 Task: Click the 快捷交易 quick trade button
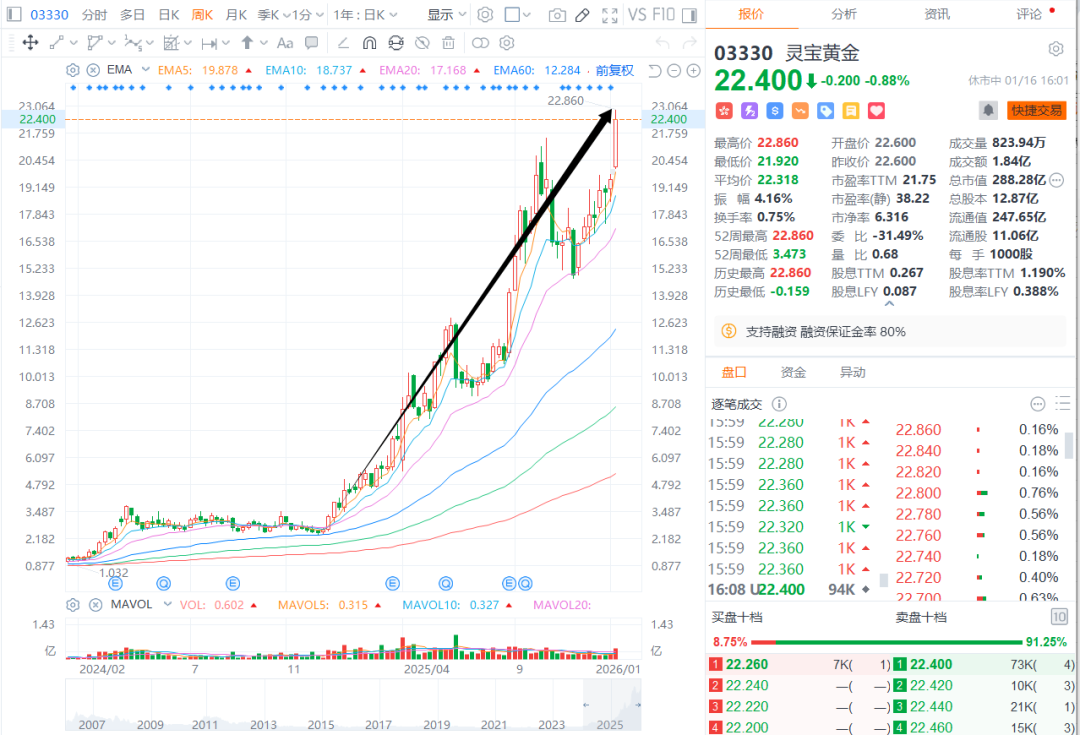coord(1037,110)
